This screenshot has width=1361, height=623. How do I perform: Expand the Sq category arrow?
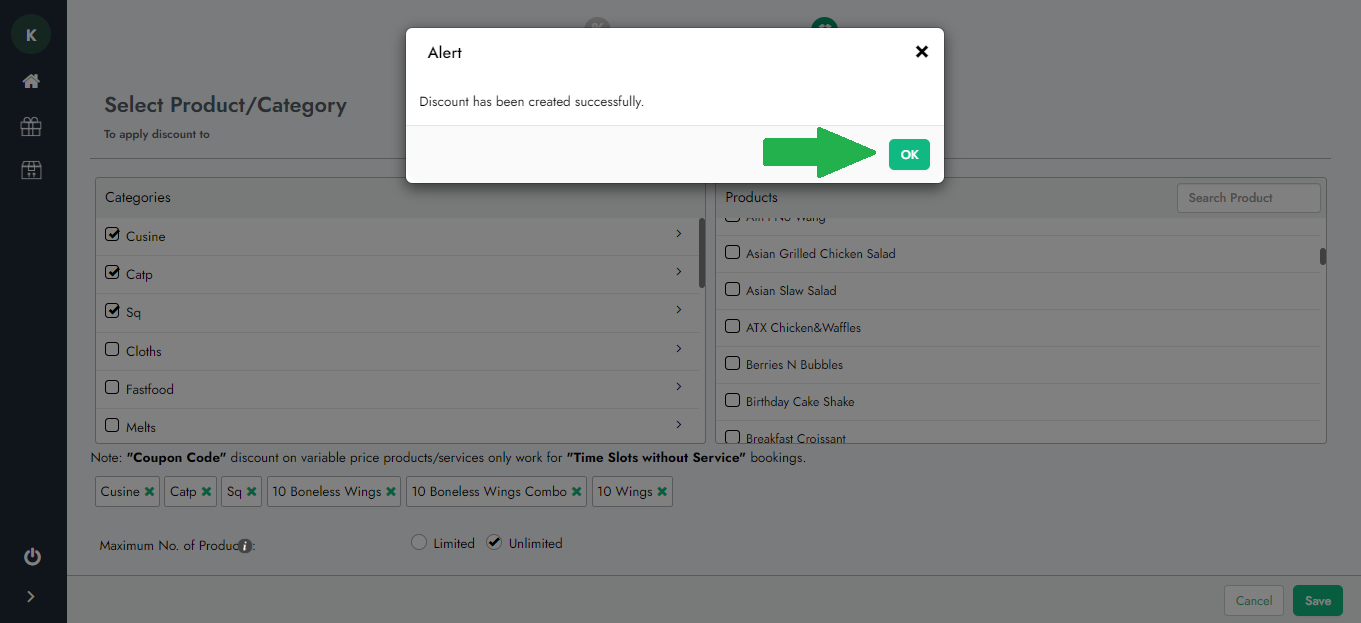click(x=678, y=310)
